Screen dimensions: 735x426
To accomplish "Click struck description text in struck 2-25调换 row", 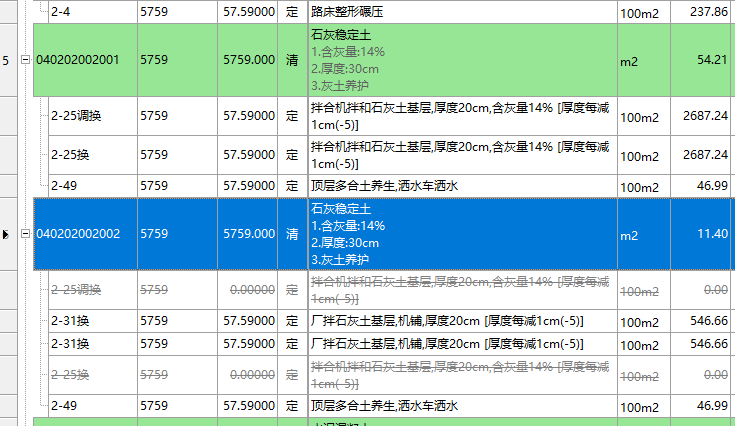I will [x=460, y=290].
